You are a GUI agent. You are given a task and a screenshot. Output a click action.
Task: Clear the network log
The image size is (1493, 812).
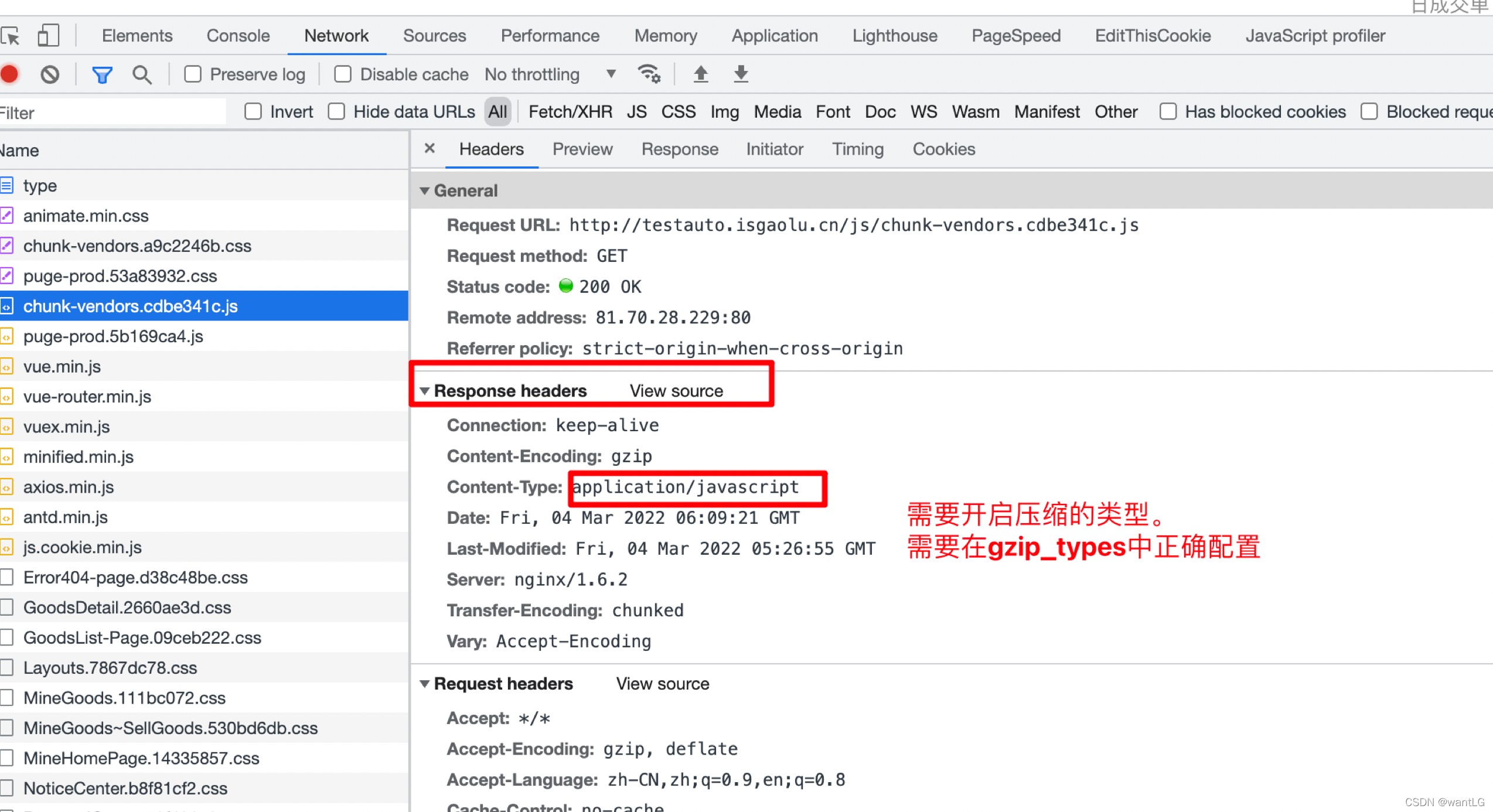tap(50, 74)
